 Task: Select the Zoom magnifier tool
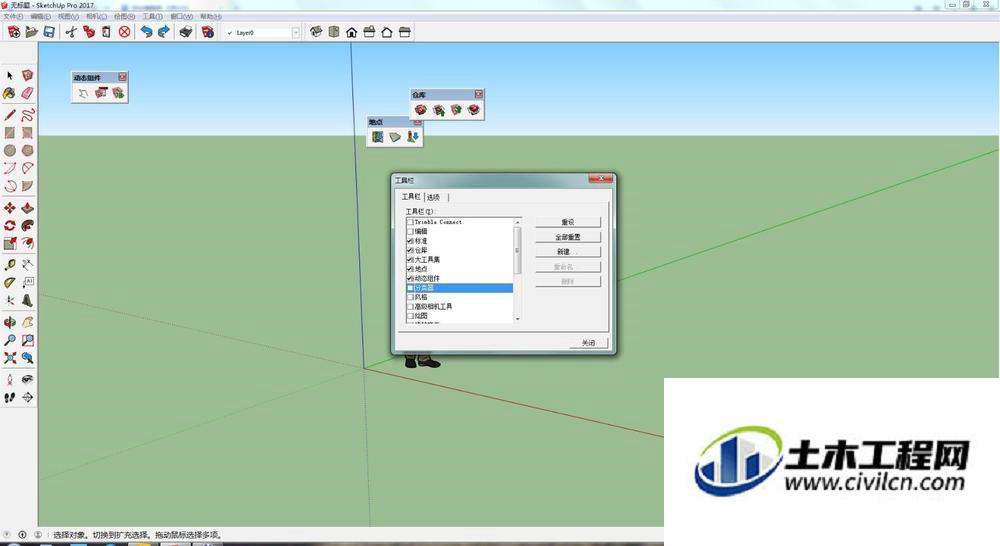(10, 340)
